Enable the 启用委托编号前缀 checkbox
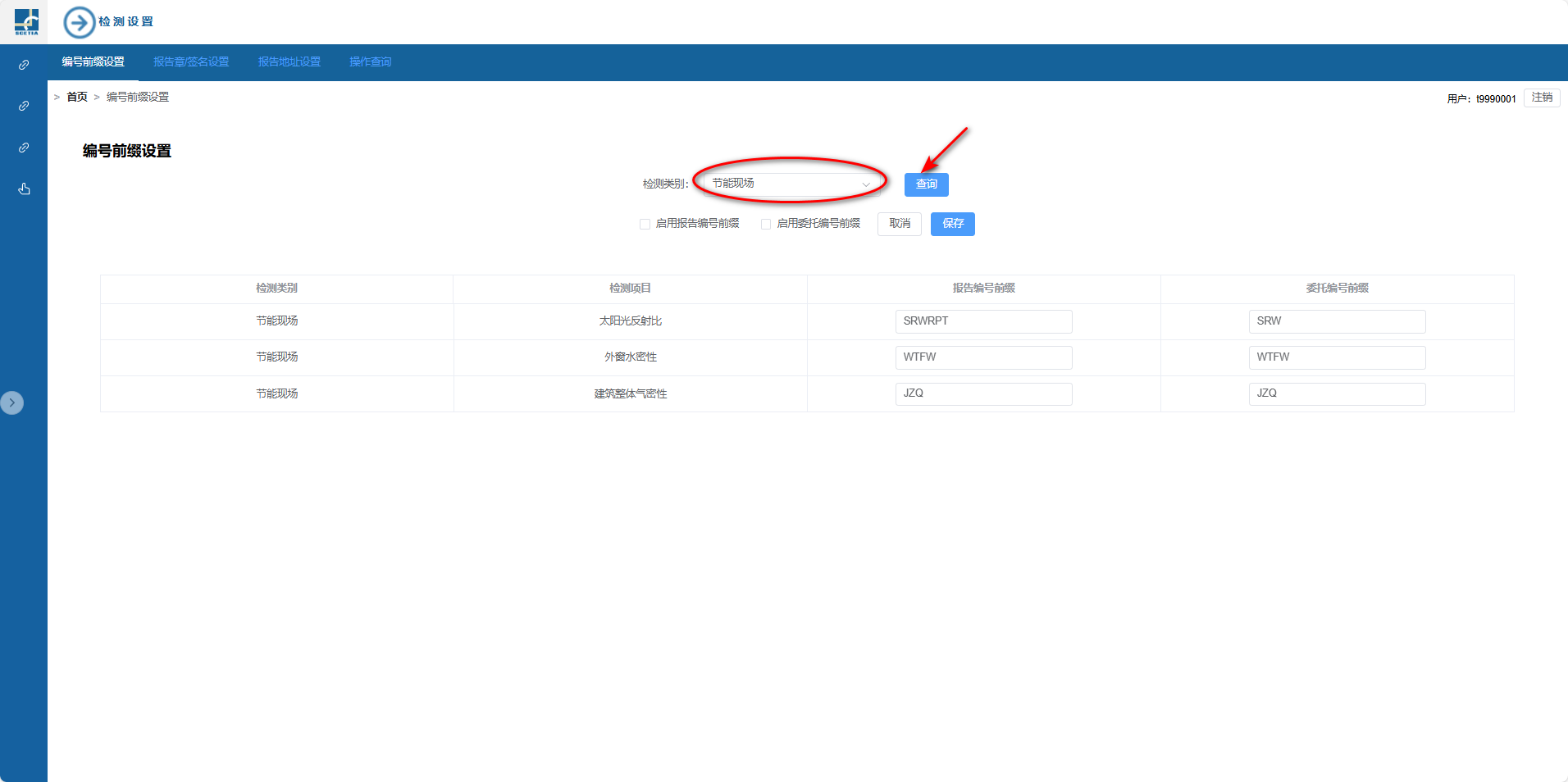The width and height of the screenshot is (1568, 782). [766, 224]
